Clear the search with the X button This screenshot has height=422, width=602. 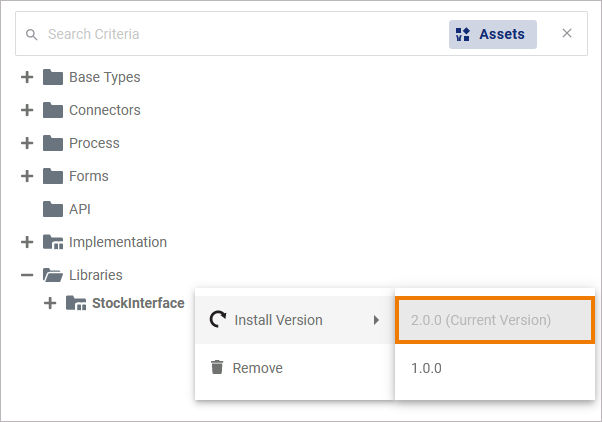567,34
